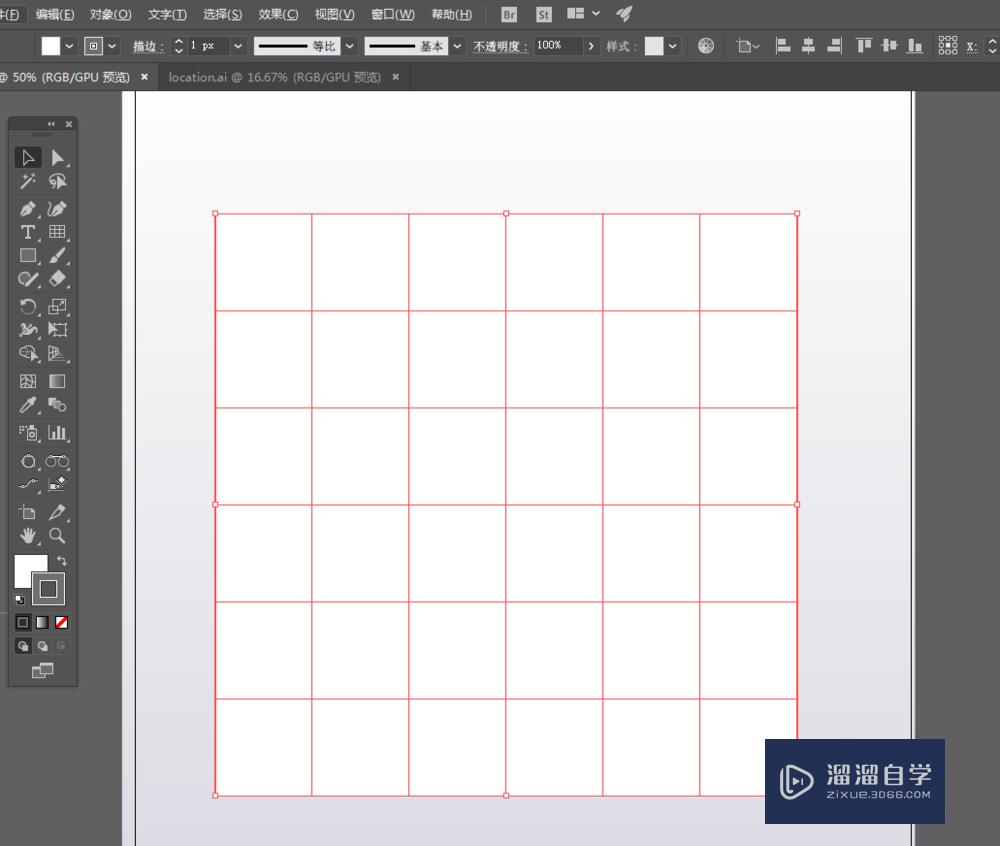Image resolution: width=1000 pixels, height=846 pixels.
Task: Open the Bridge (Br) launcher icon
Action: [x=510, y=15]
